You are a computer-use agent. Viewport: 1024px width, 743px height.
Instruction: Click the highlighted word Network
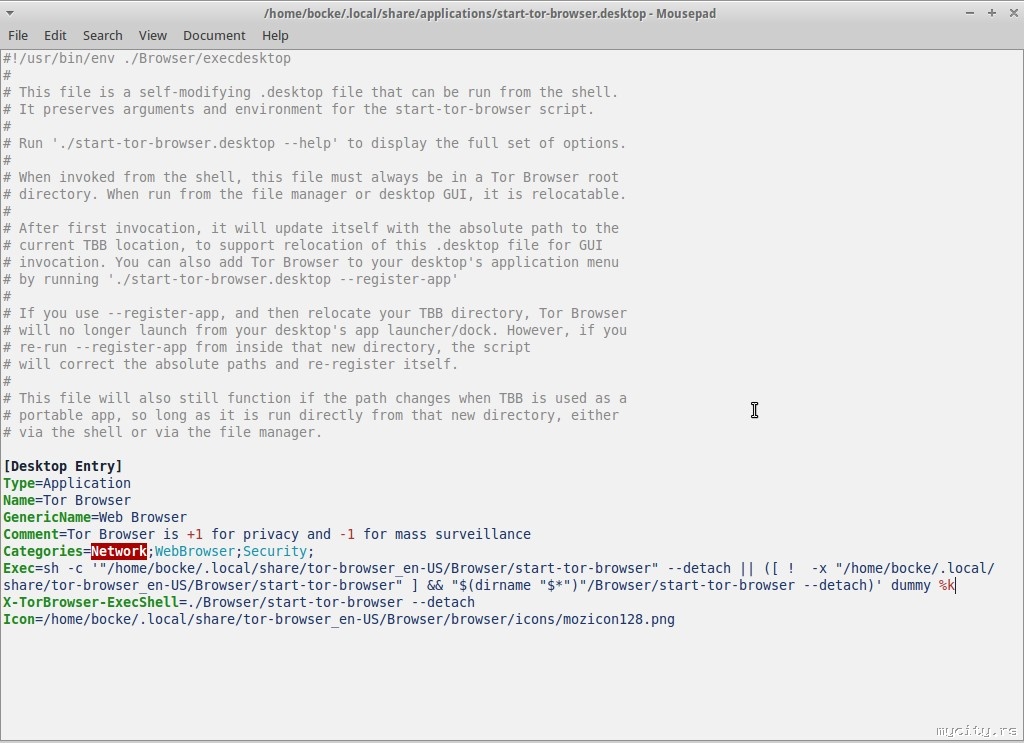tap(119, 551)
